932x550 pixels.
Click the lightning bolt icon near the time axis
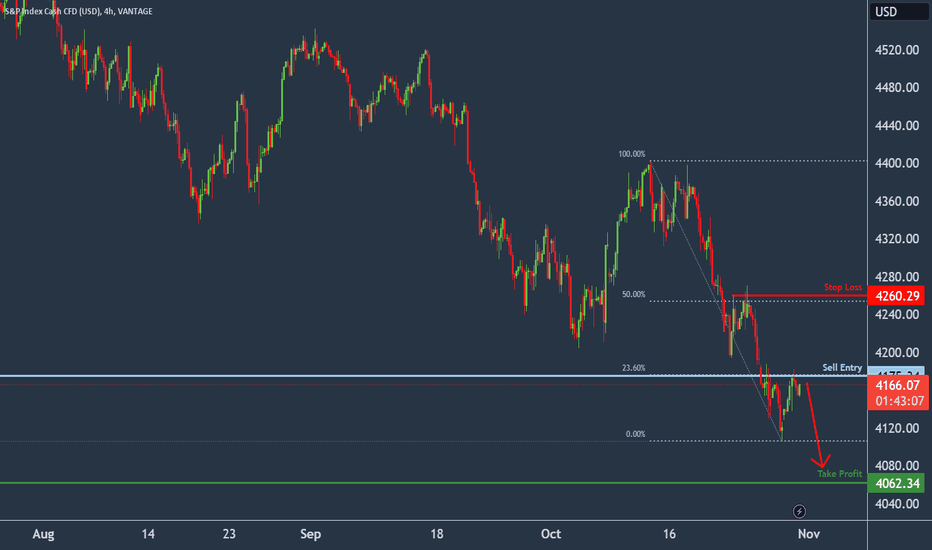click(x=799, y=511)
